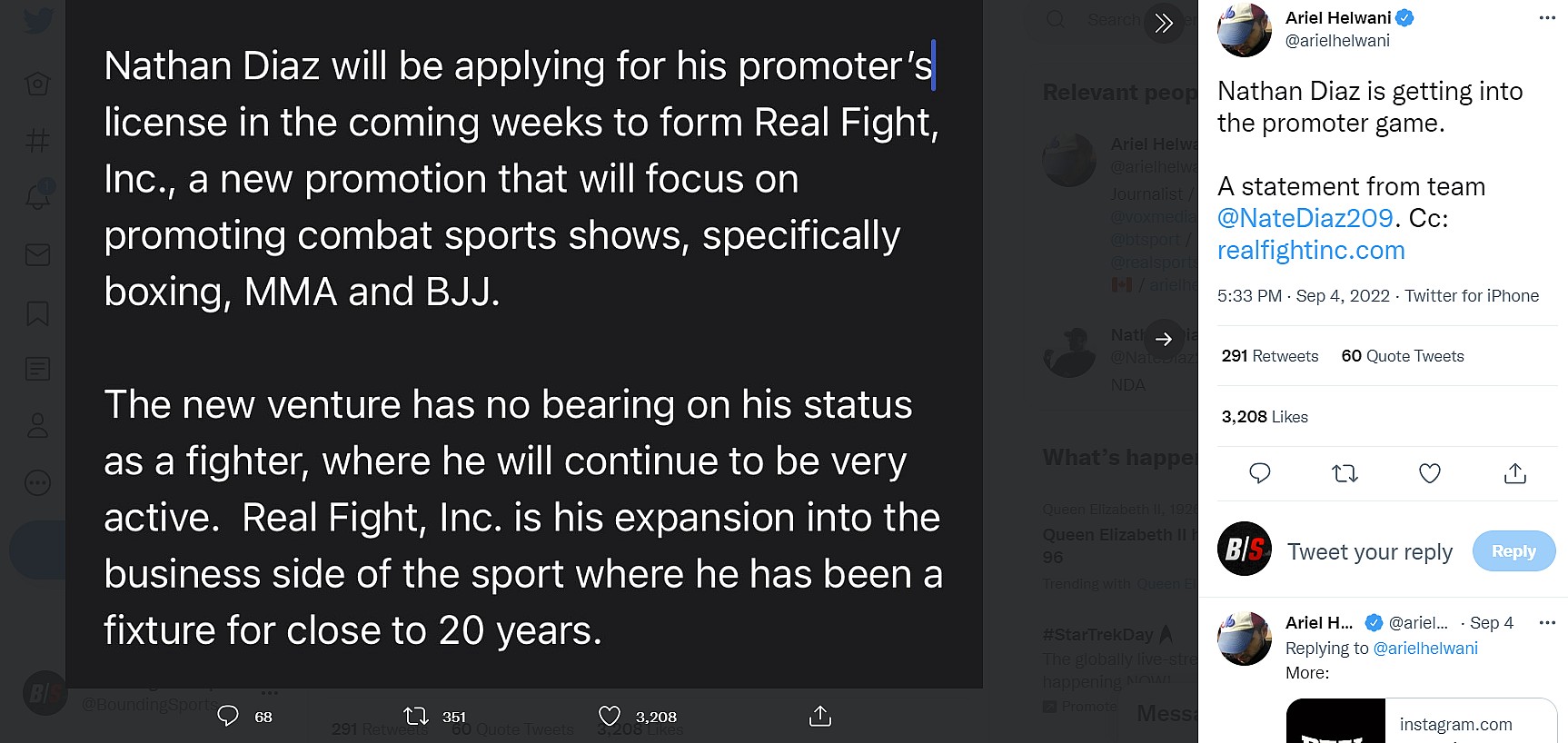
Task: Collapse the tweet side panel with double chevron
Action: [x=1164, y=23]
